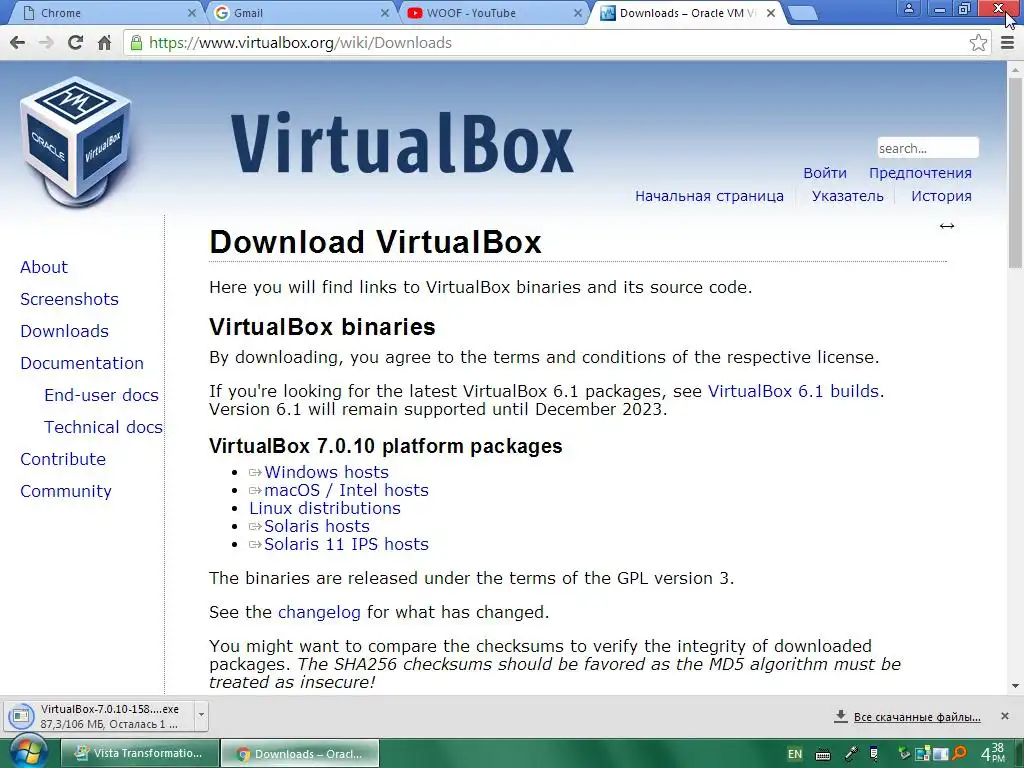Go to Downloads in the sidebar
This screenshot has height=768, width=1024.
point(65,331)
